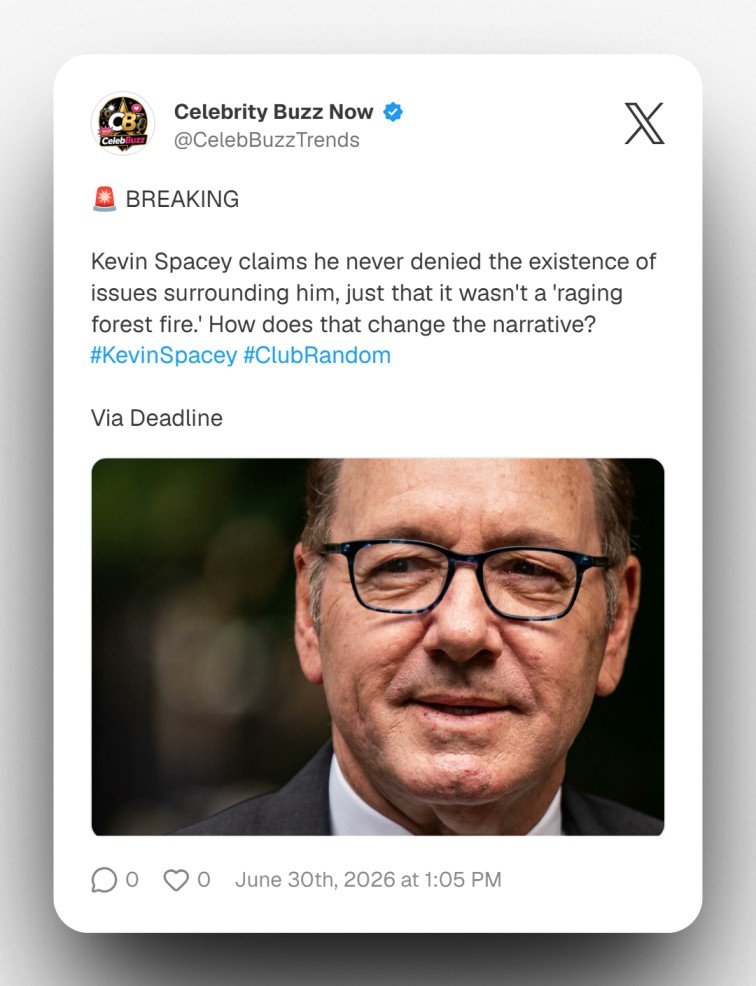Screen dimensions: 756x986
Task: Like the post with the heart icon
Action: [176, 880]
